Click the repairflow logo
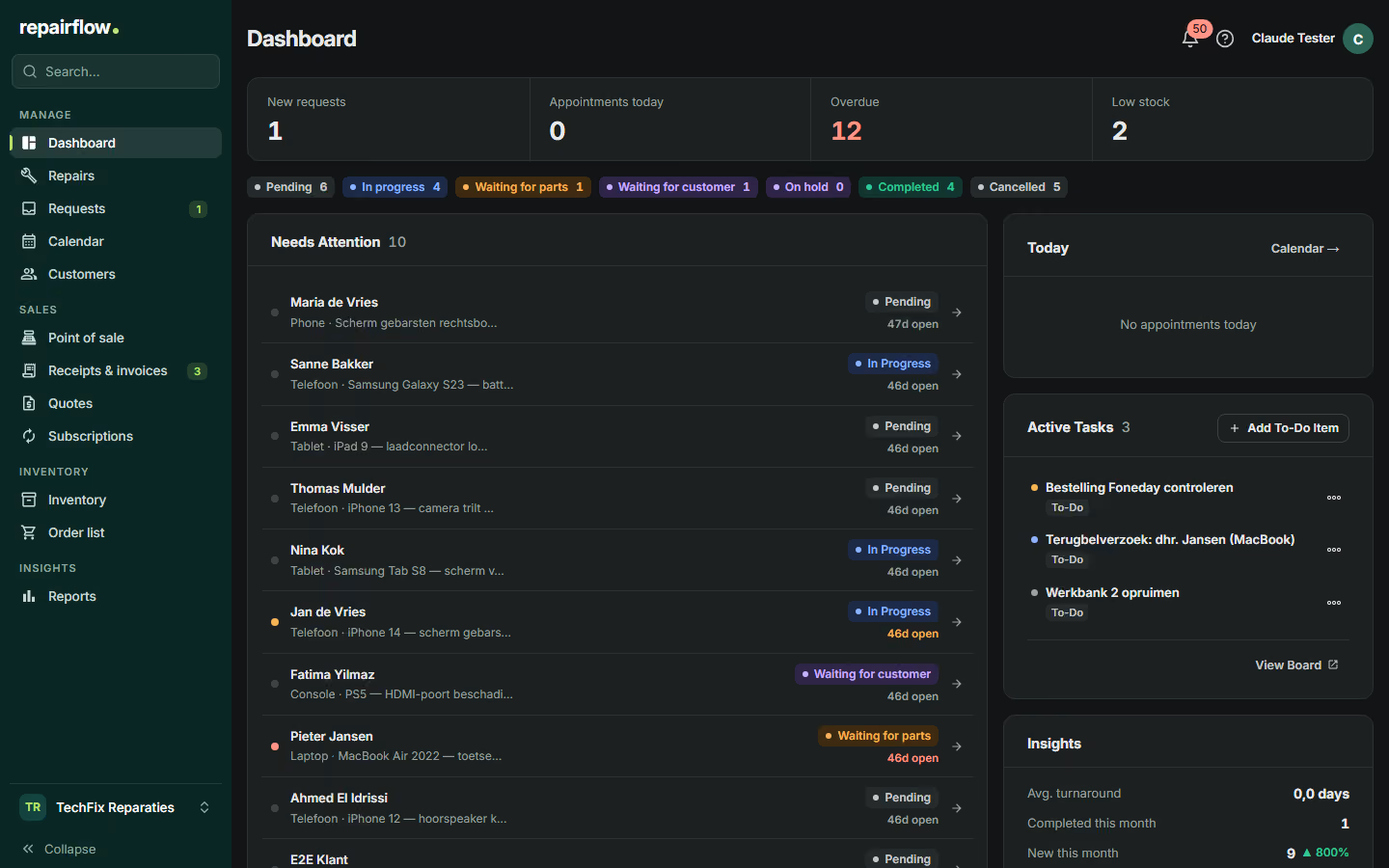1389x868 pixels. point(69,28)
